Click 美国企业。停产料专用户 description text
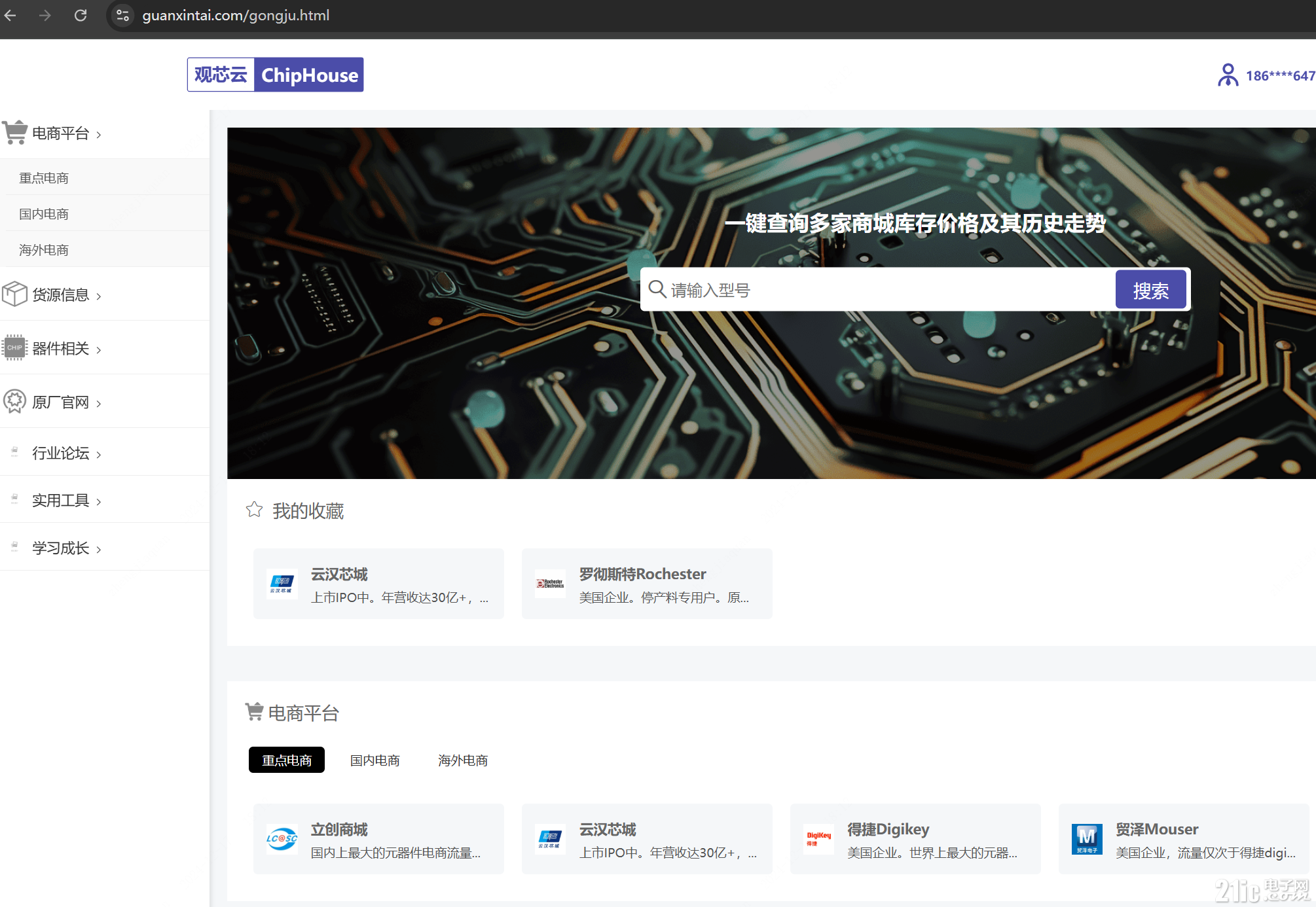The image size is (1316, 907). coord(664,597)
